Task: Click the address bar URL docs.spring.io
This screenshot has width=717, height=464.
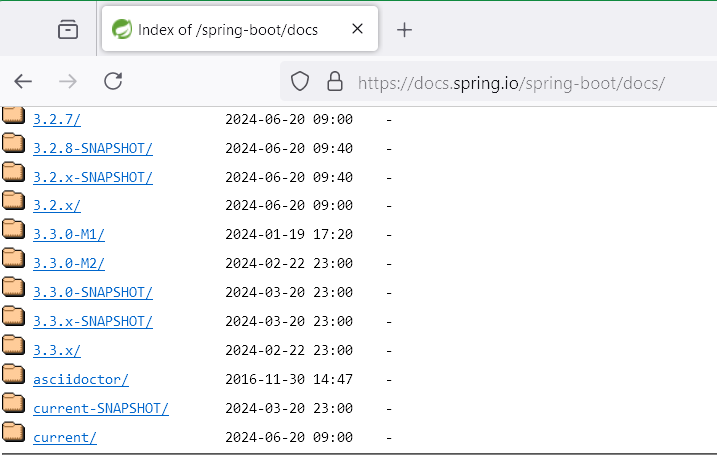Action: click(511, 83)
